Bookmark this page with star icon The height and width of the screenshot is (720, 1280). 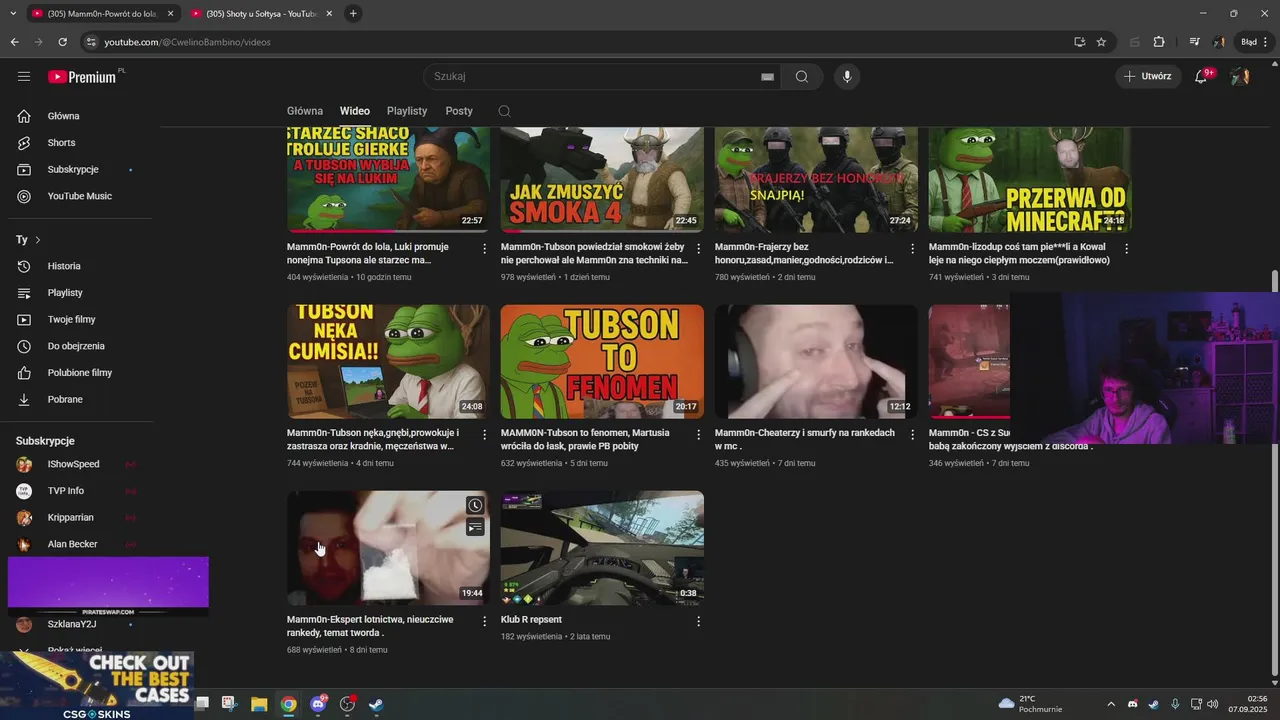click(x=1101, y=42)
